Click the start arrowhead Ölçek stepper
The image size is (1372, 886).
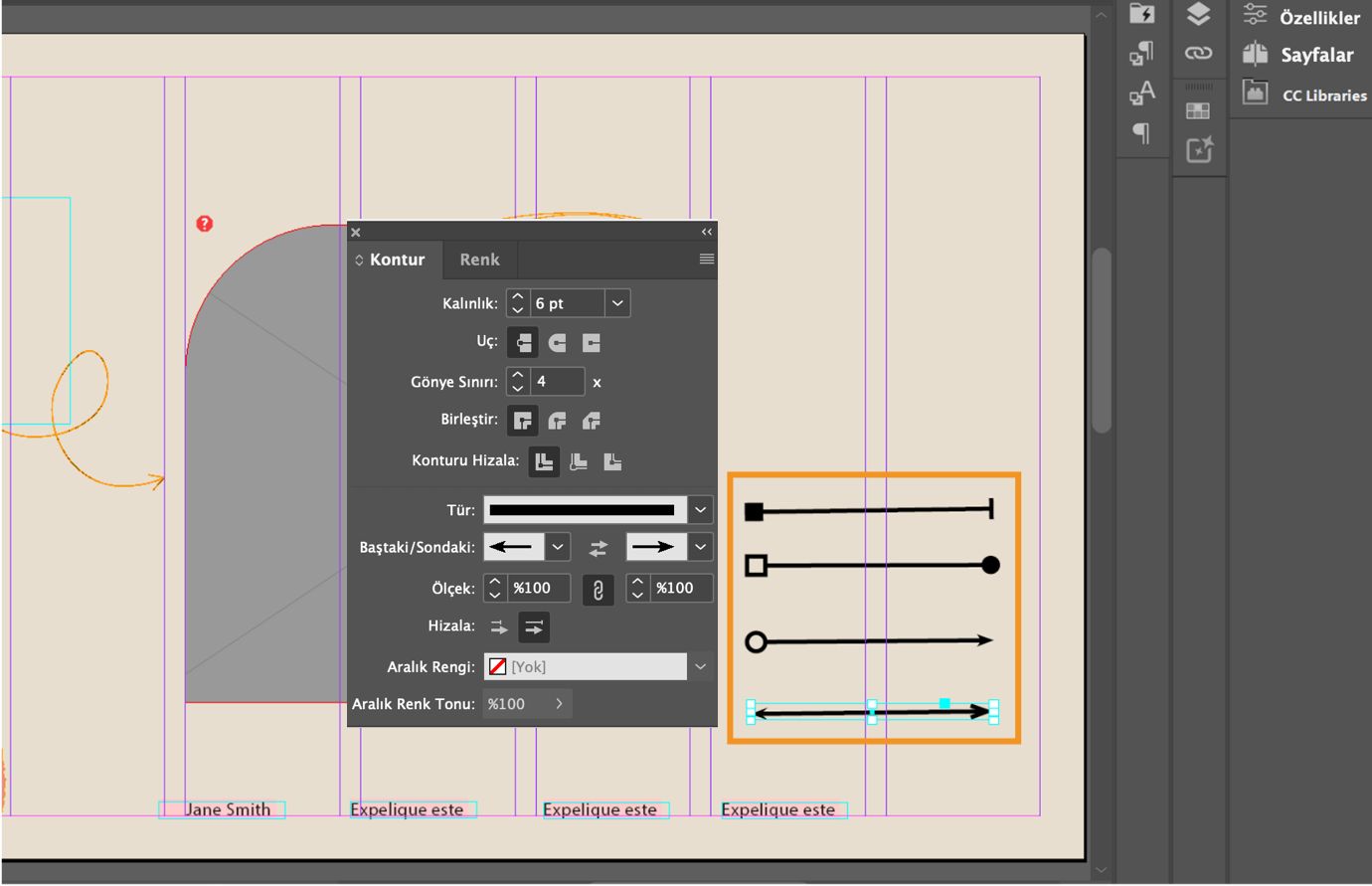point(495,589)
